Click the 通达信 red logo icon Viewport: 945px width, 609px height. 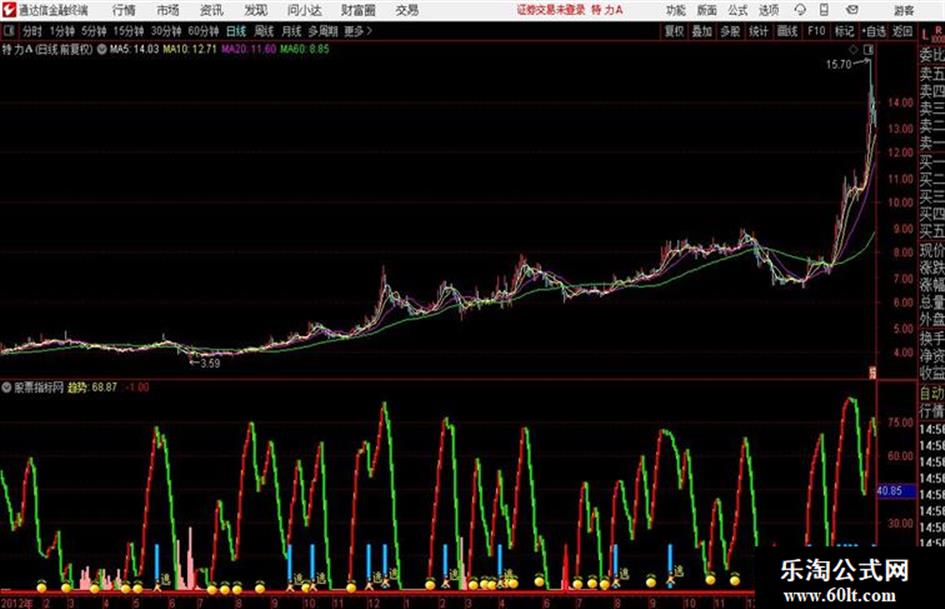point(9,10)
